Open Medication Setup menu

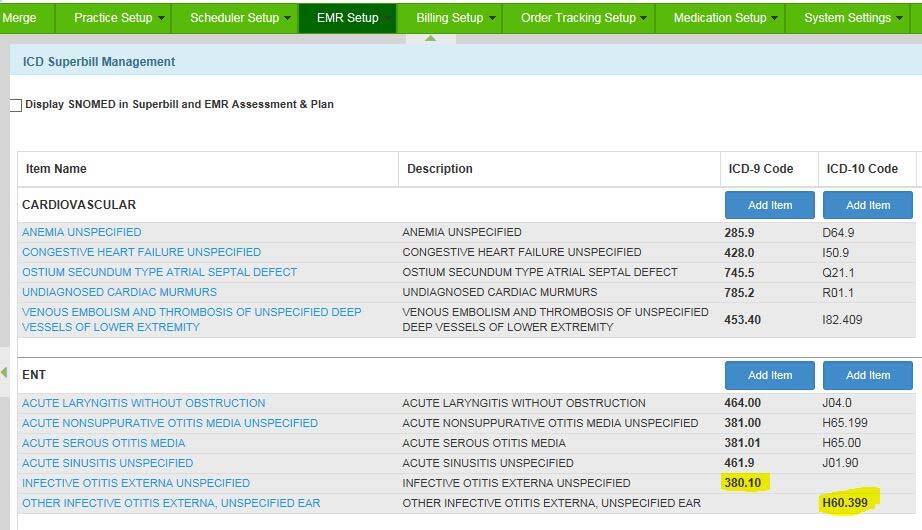pyautogui.click(x=725, y=18)
